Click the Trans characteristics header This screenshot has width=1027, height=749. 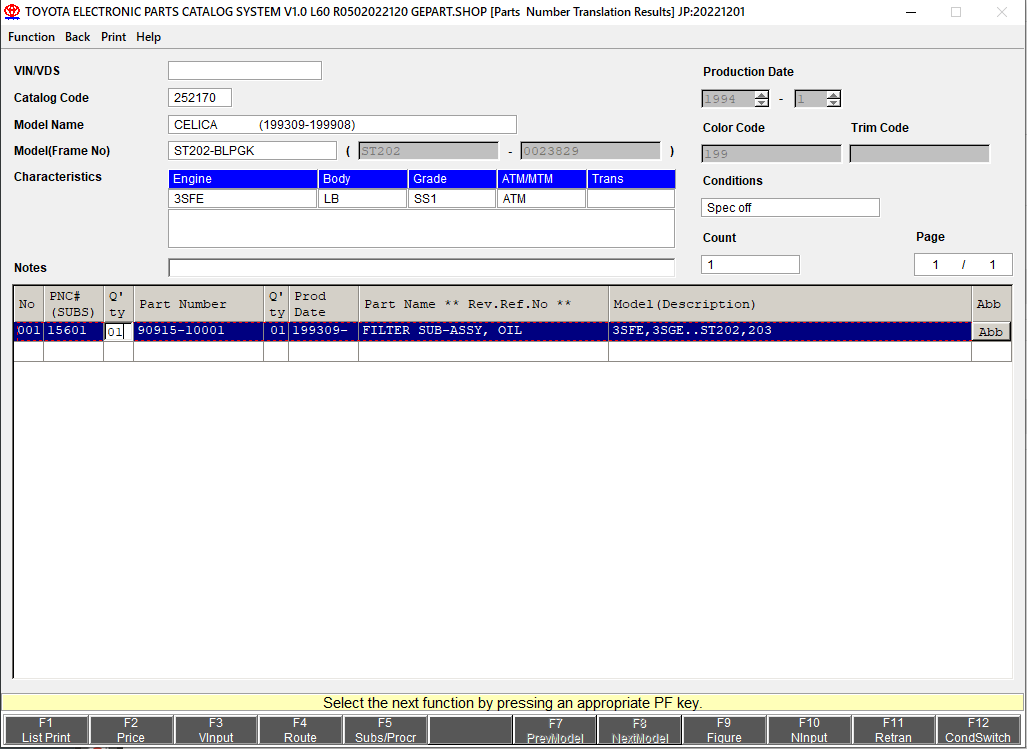coord(631,179)
